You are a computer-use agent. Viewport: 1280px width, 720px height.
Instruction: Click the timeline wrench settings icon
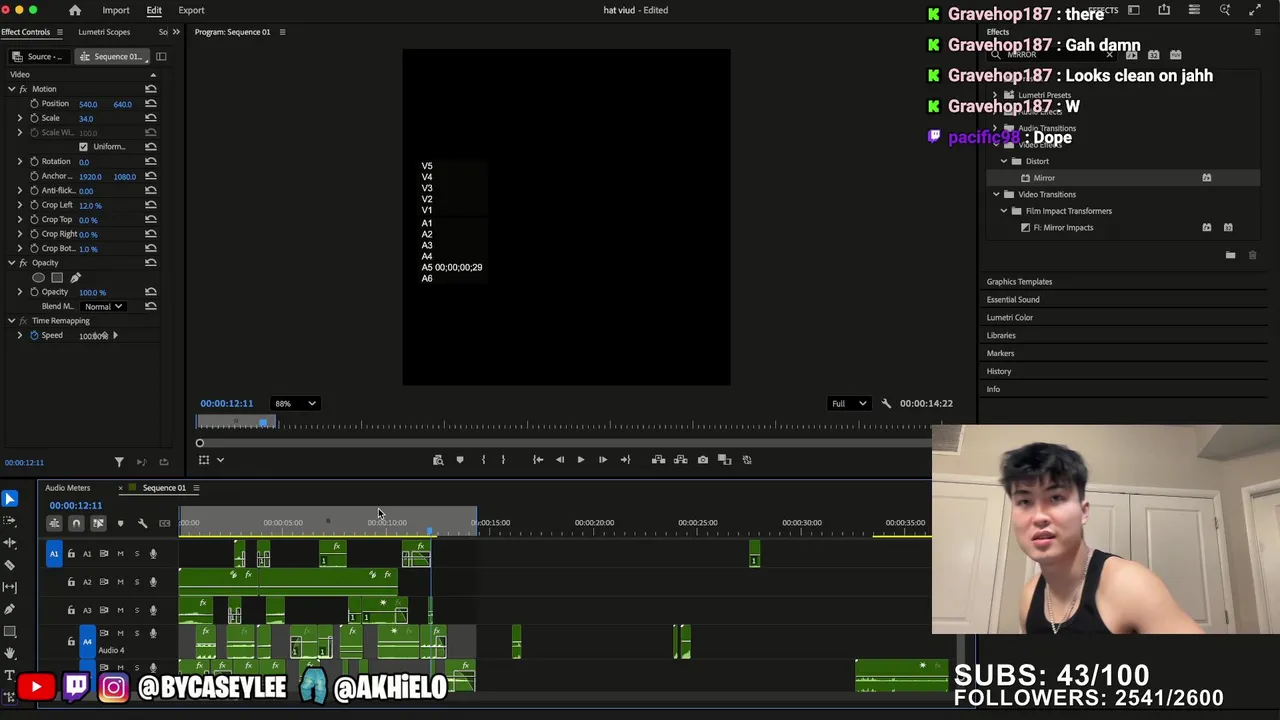[x=142, y=523]
